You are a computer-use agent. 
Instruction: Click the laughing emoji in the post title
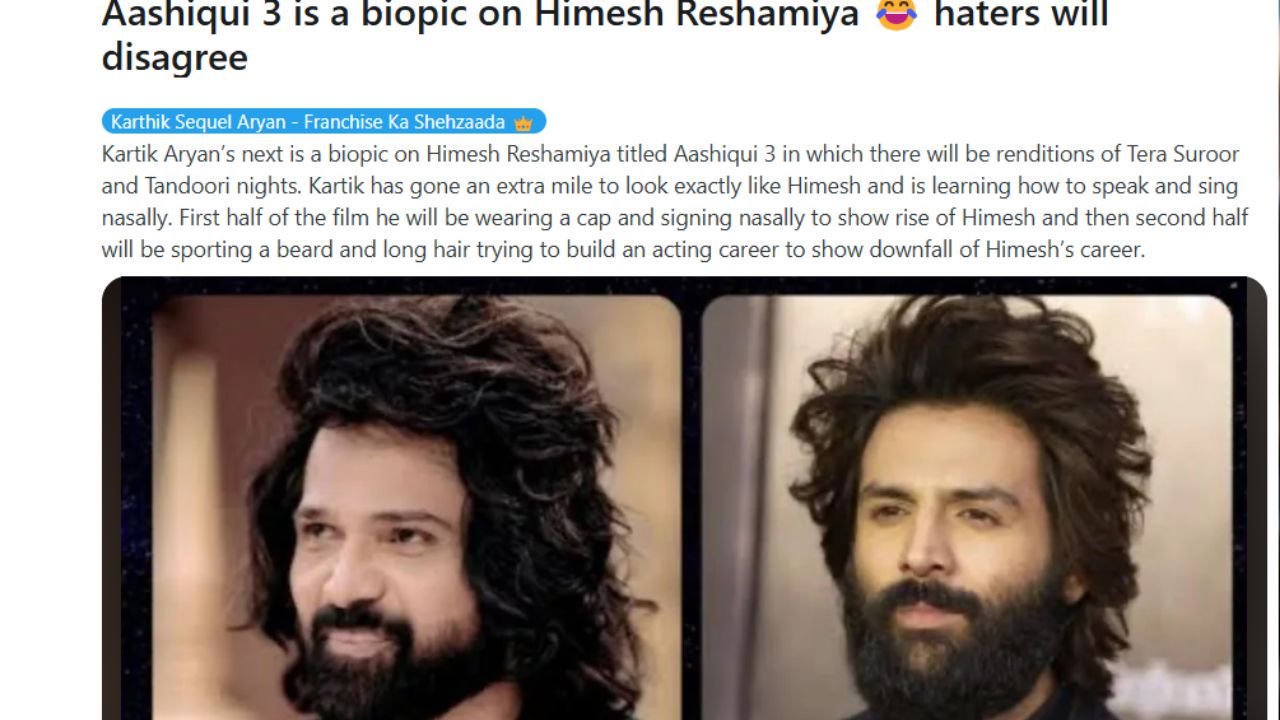coord(896,13)
